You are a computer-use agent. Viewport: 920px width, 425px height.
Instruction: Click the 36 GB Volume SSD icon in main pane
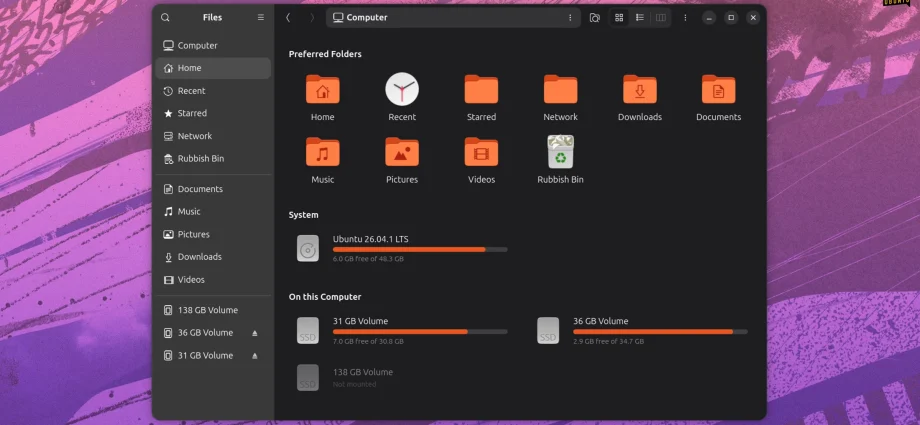(x=548, y=330)
